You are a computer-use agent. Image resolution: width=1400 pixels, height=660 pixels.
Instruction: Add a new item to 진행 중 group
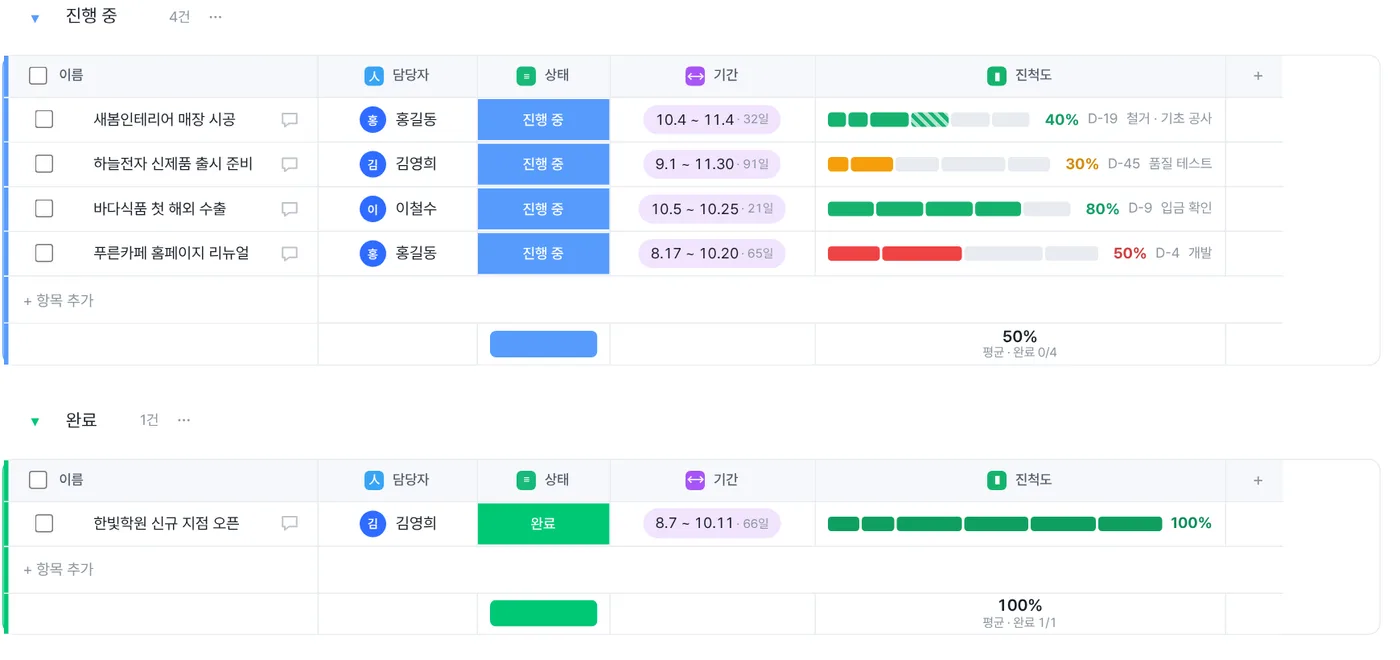click(x=59, y=300)
